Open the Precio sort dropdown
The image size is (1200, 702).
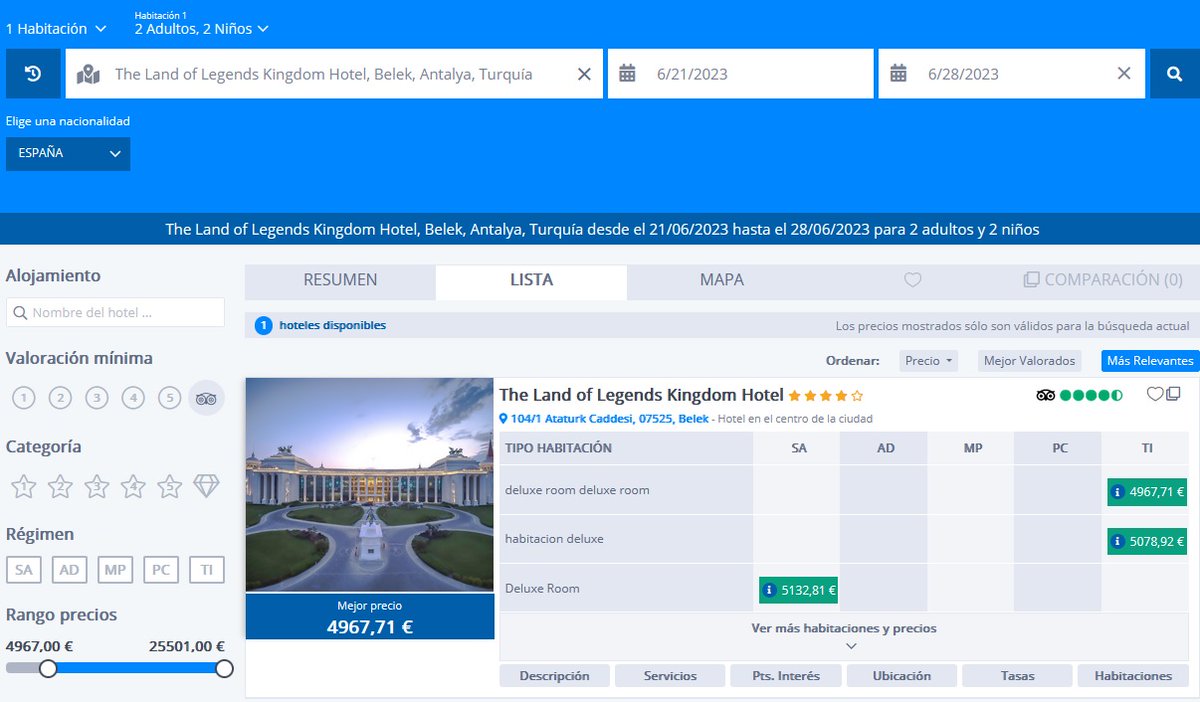929,361
